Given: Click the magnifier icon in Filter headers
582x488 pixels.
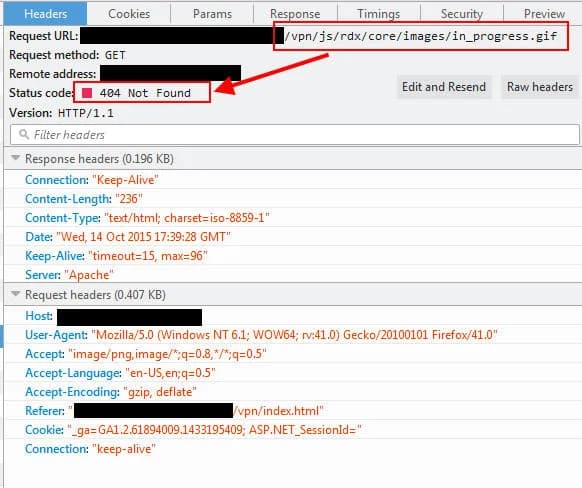Looking at the screenshot, I should point(24,134).
